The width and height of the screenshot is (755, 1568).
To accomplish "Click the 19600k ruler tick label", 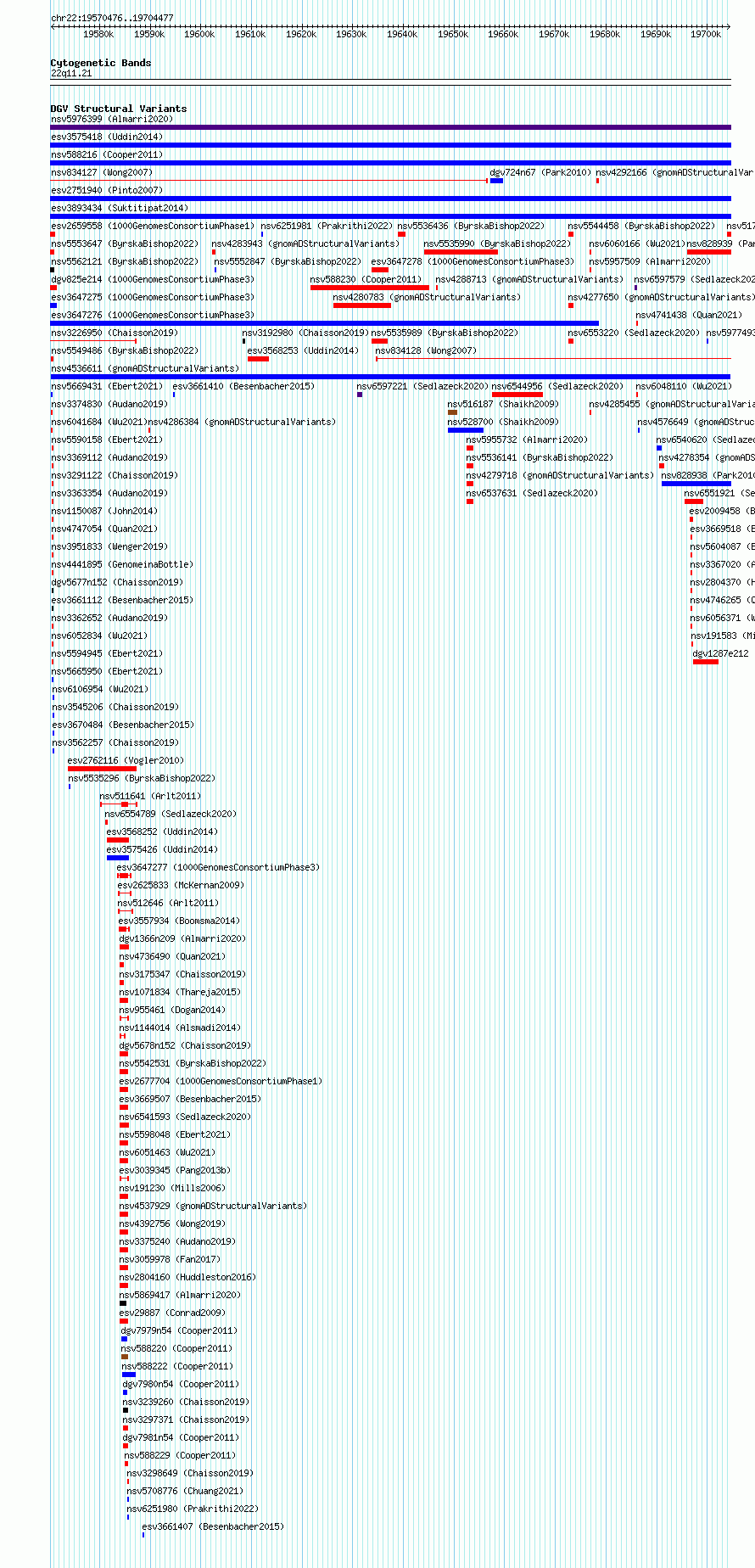I will click(199, 34).
